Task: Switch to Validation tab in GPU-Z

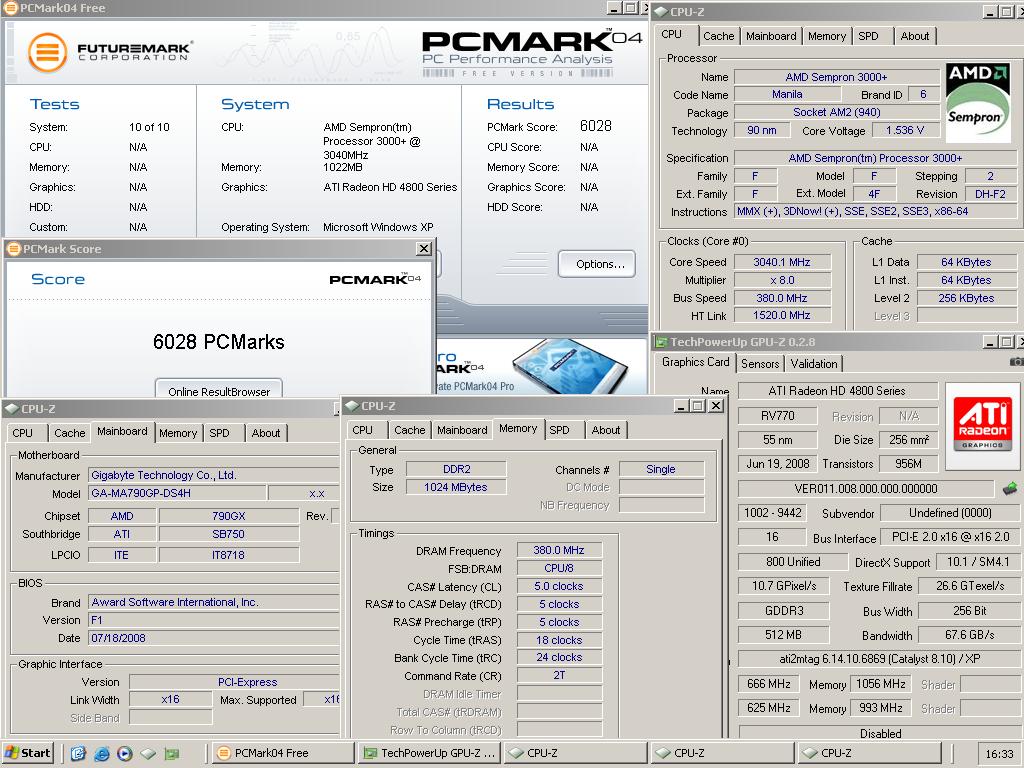Action: point(814,364)
